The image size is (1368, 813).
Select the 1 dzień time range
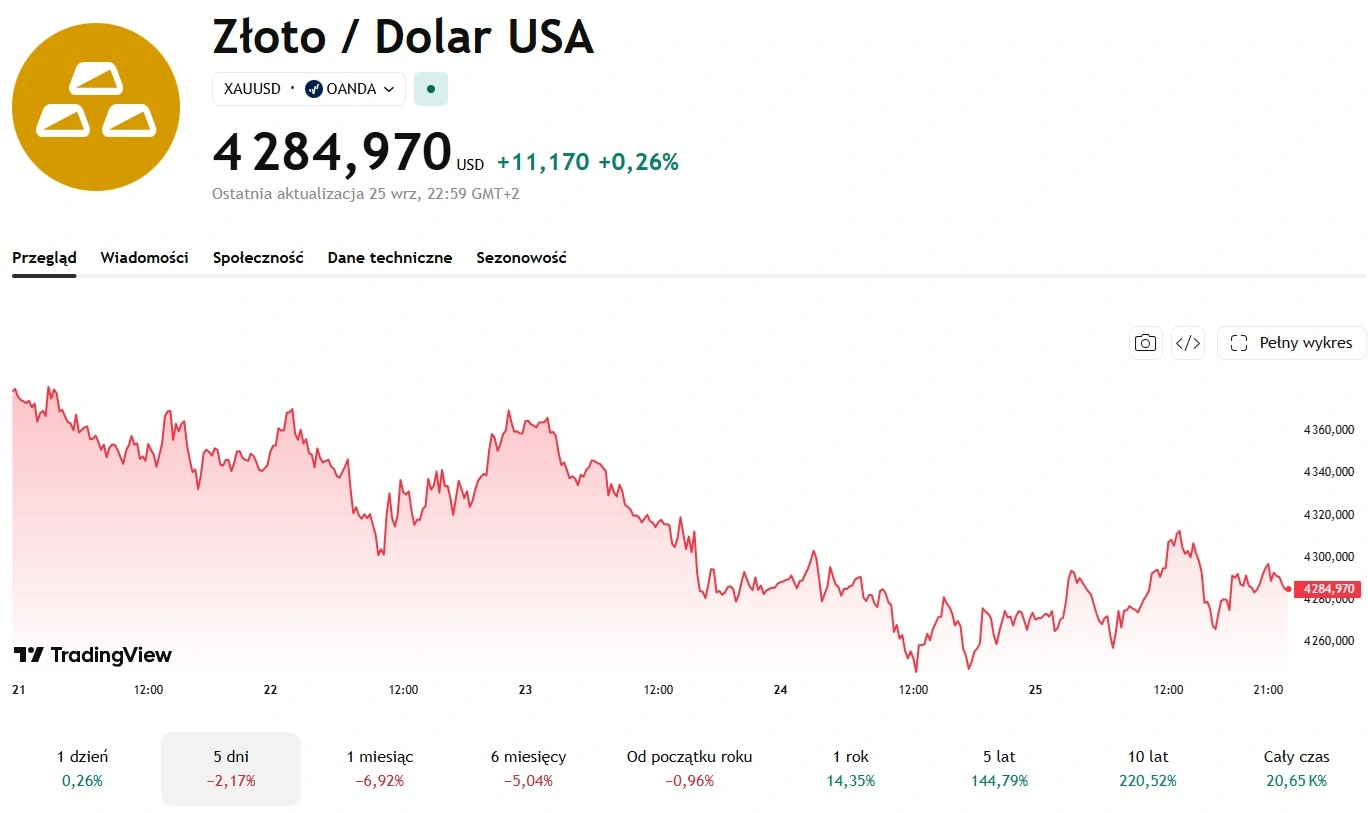click(83, 768)
